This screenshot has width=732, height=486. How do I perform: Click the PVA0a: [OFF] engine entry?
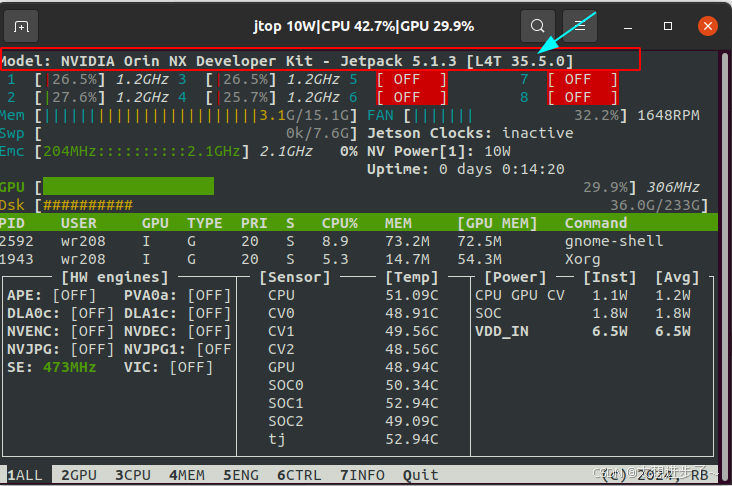coord(177,295)
